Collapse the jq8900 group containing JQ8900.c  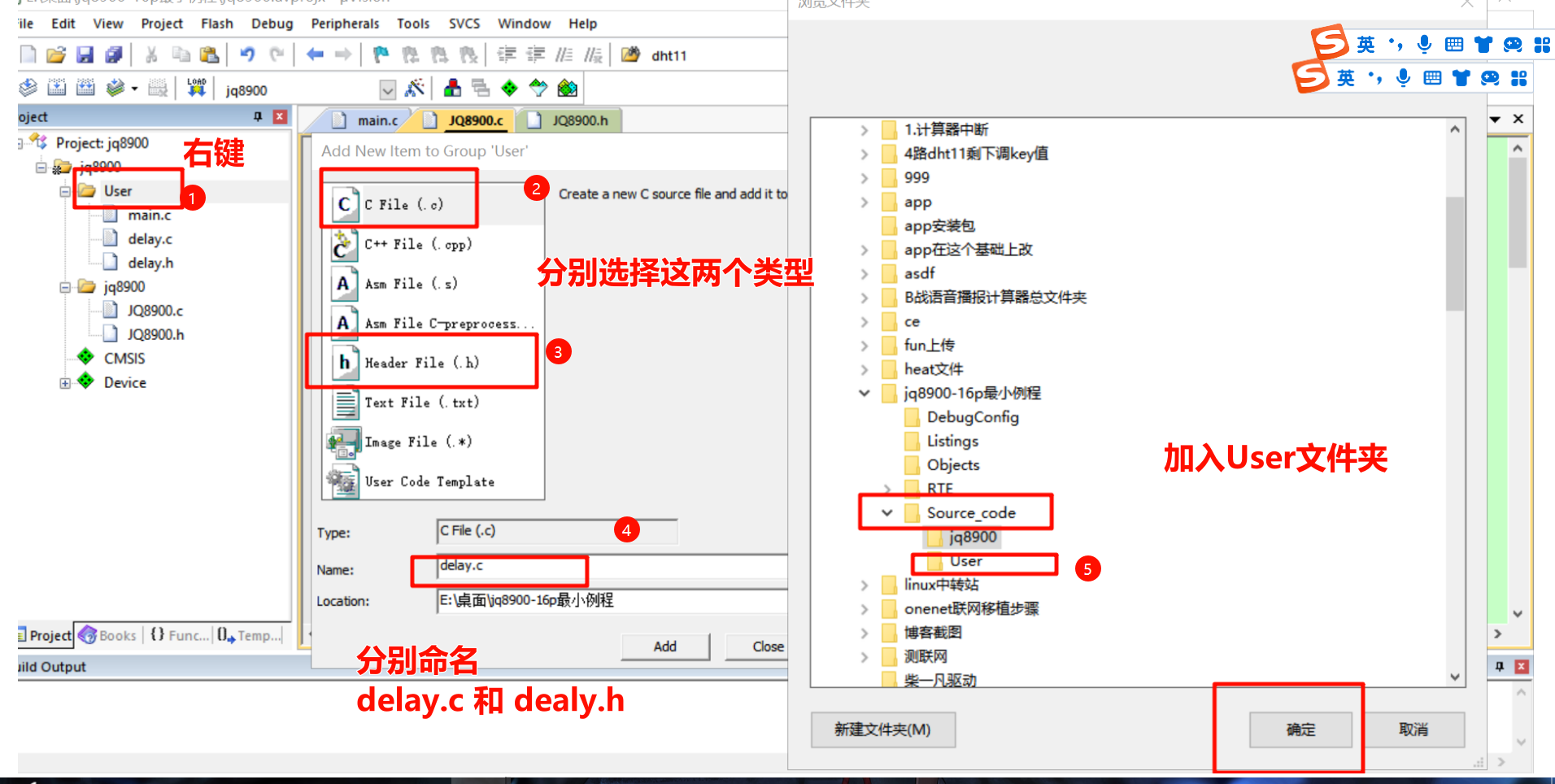coord(64,287)
